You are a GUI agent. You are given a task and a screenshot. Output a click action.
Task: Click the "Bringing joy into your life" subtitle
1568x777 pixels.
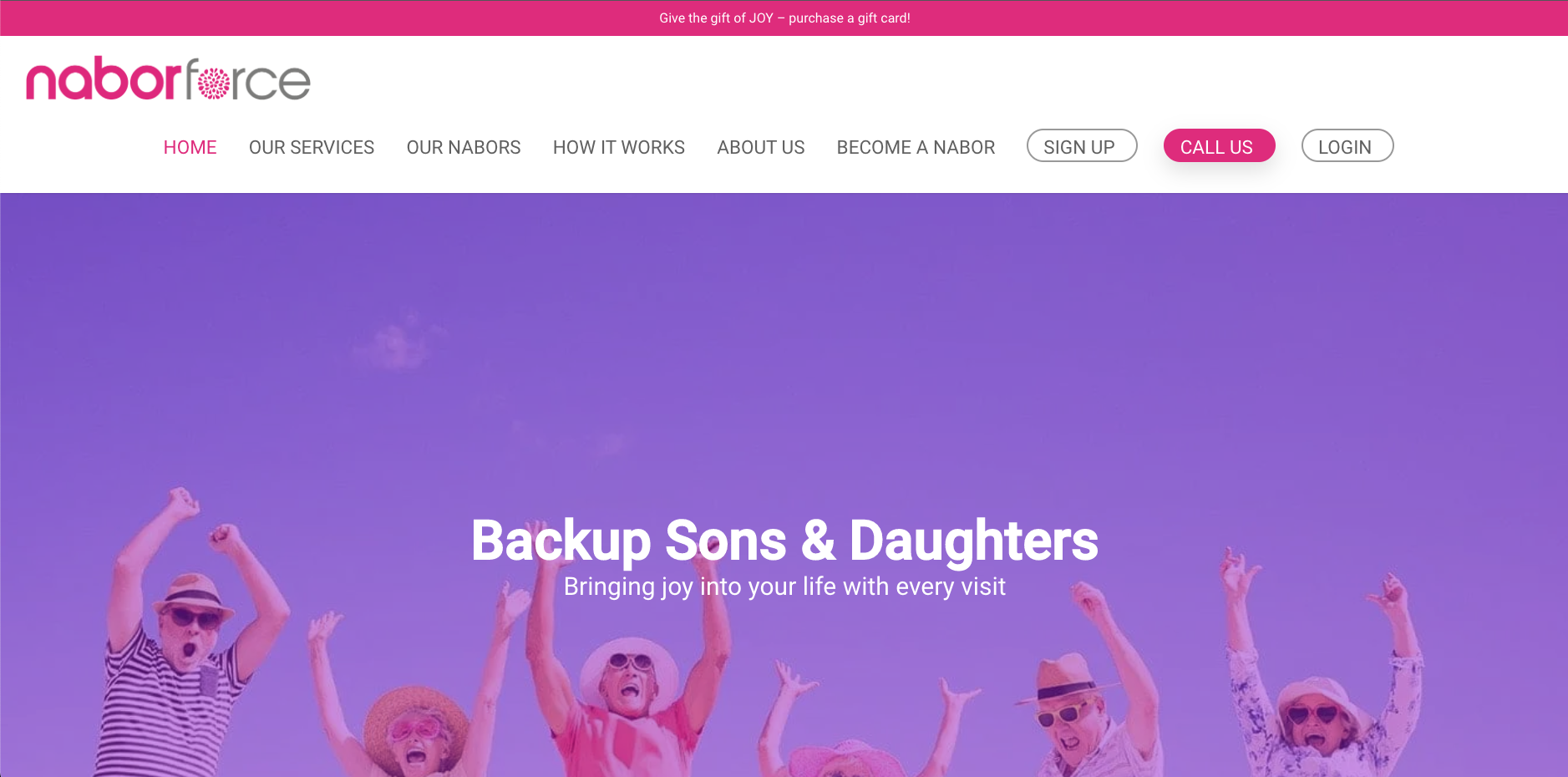click(784, 587)
